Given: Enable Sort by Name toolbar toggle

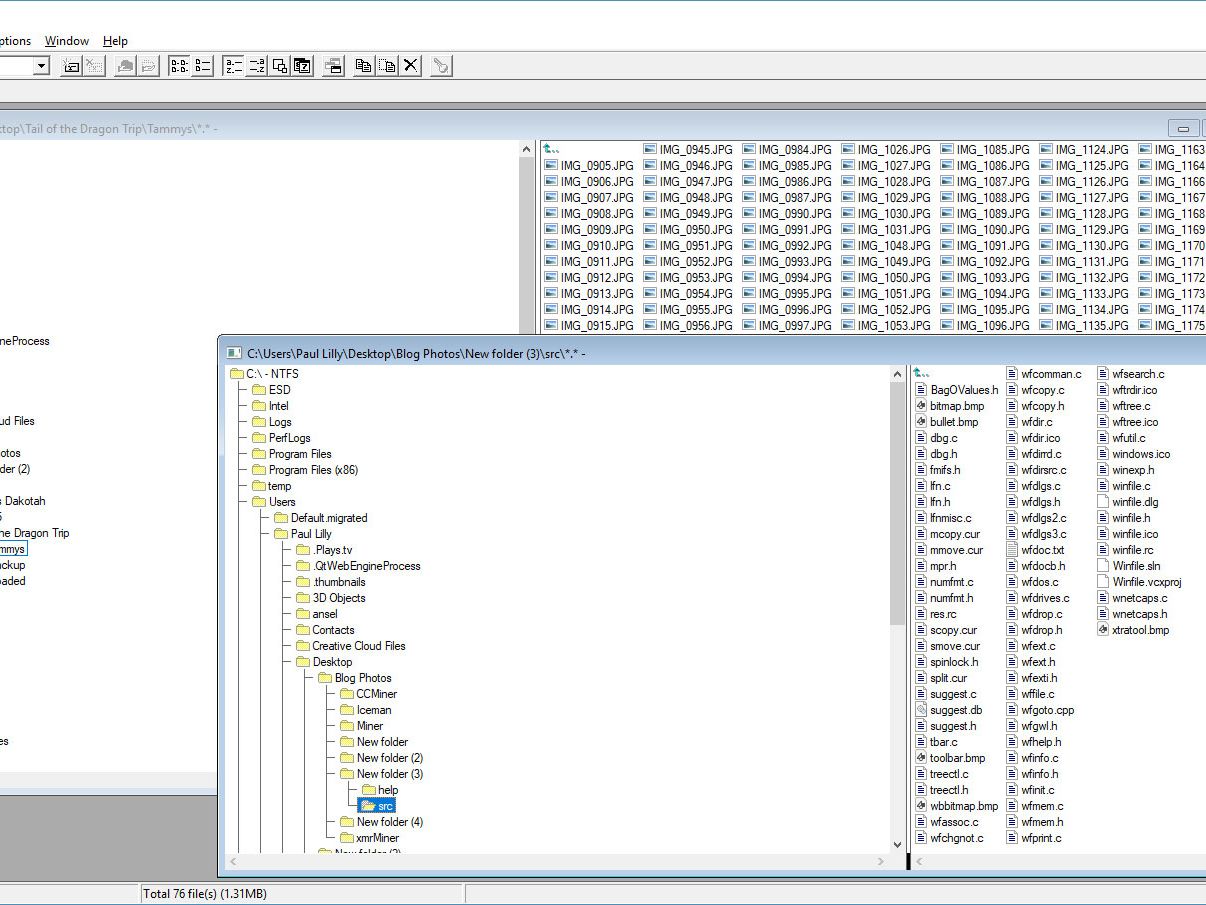Looking at the screenshot, I should coord(233,66).
